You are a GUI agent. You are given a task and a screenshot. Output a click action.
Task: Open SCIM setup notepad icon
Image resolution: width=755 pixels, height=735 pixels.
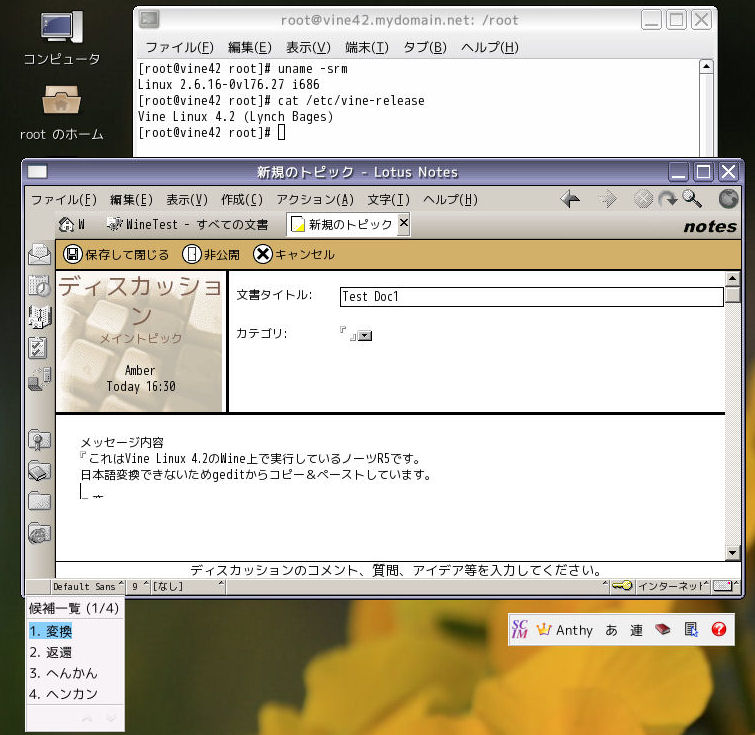click(x=691, y=629)
